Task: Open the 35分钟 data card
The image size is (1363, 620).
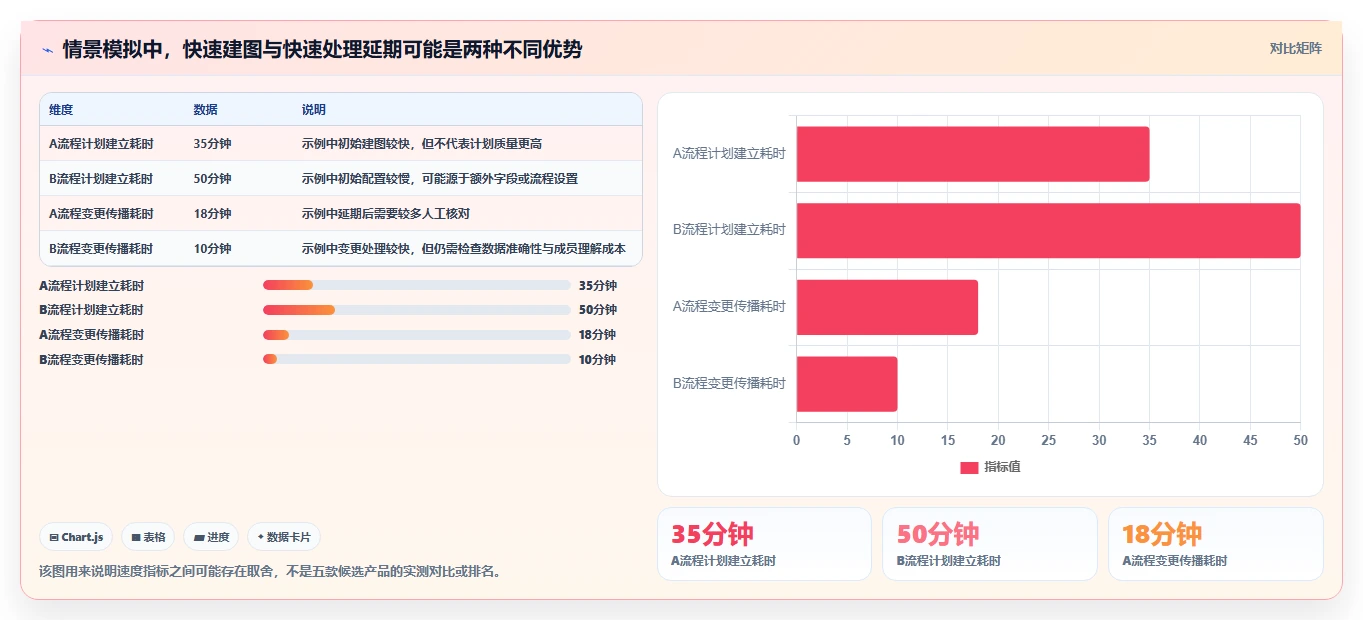Action: click(x=765, y=544)
